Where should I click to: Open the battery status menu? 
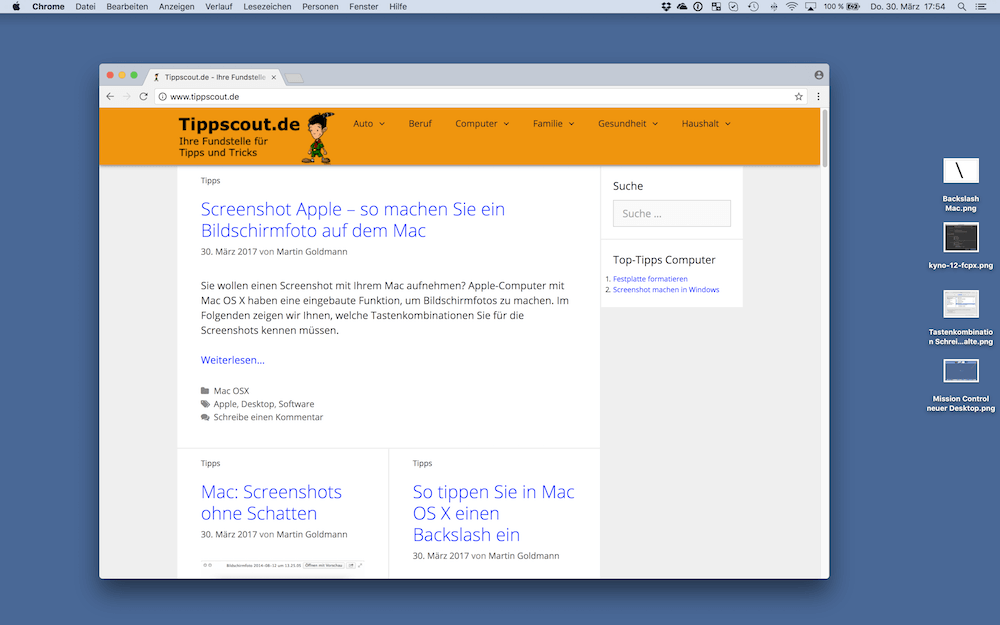pyautogui.click(x=842, y=6)
